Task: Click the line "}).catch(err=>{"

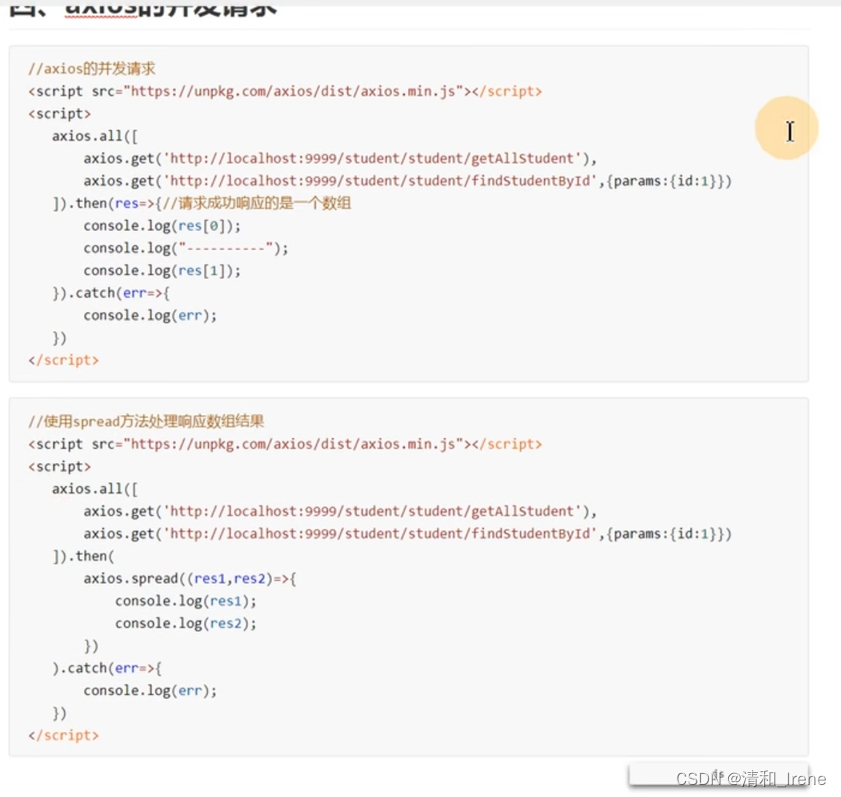Action: (x=111, y=293)
